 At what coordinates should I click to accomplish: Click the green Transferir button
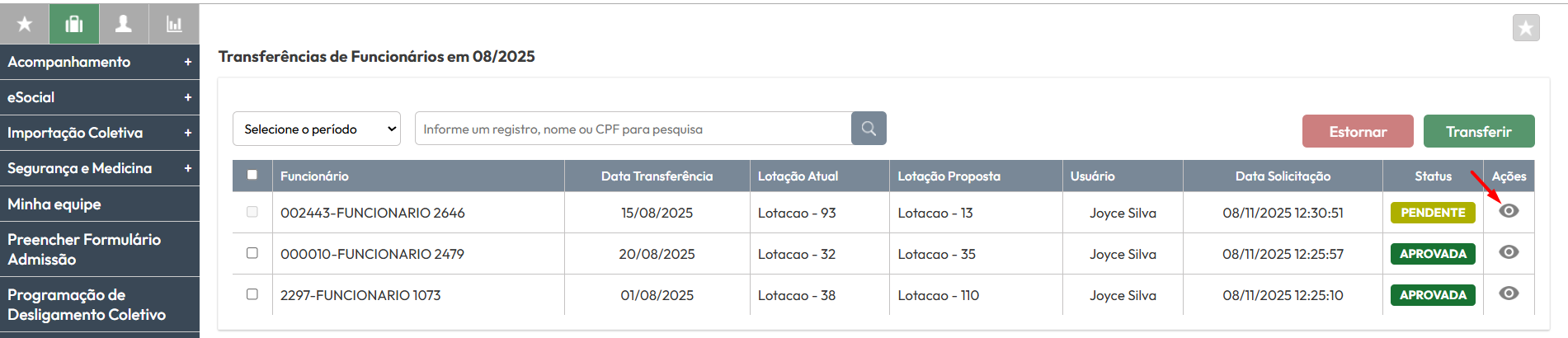[x=1479, y=132]
